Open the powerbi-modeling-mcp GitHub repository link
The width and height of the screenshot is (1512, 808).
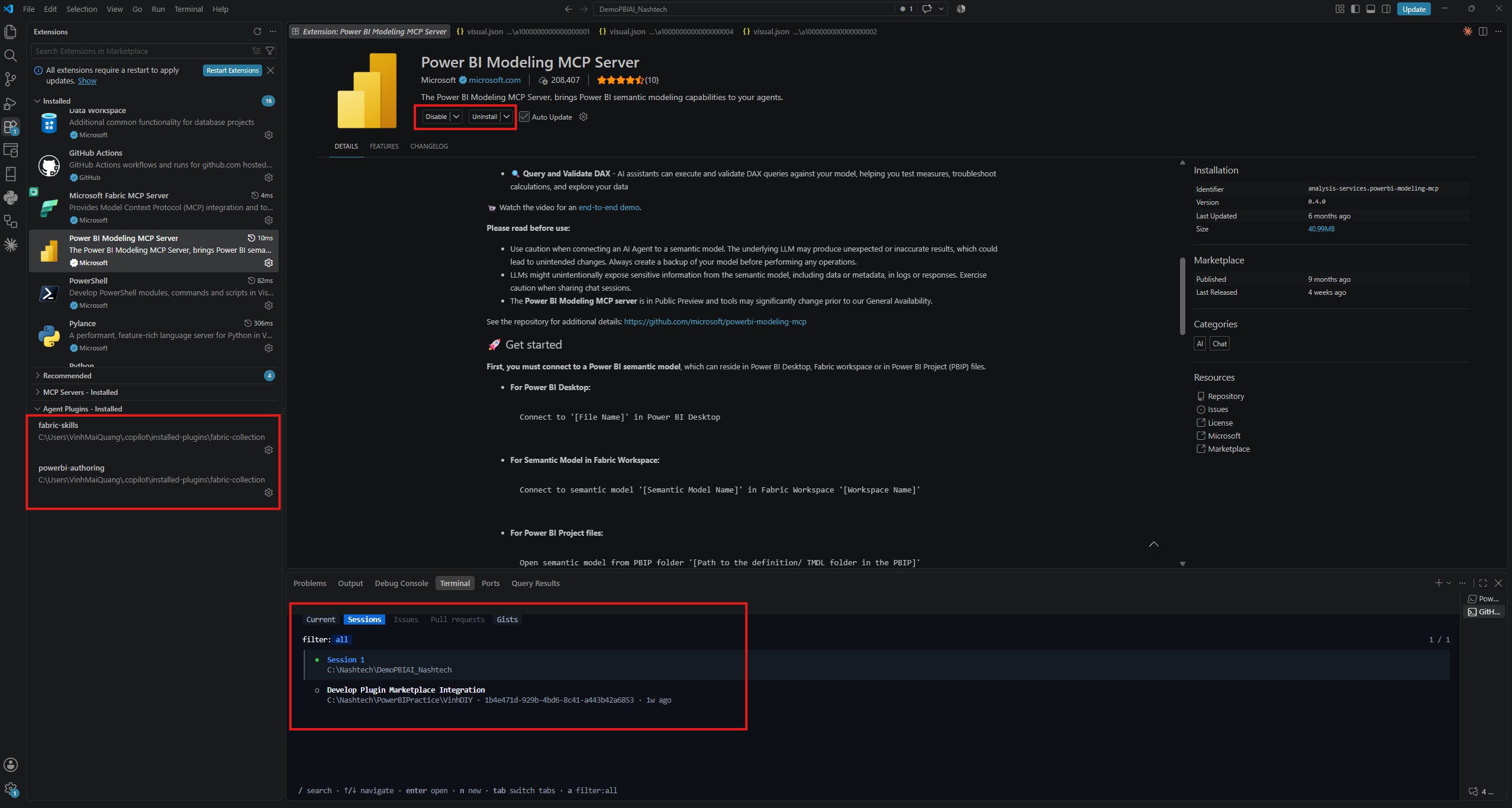pyautogui.click(x=715, y=321)
